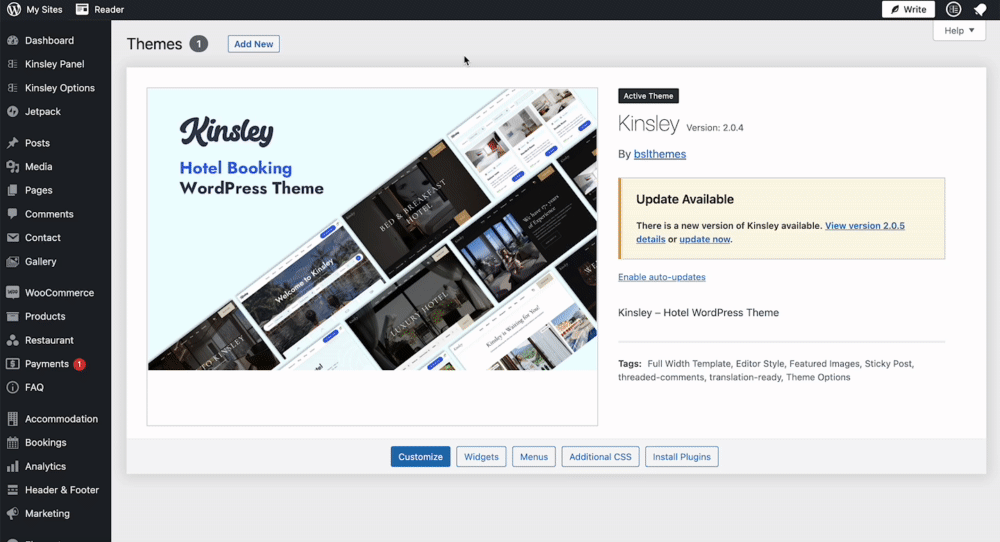Viewport: 1000px width, 542px height.
Task: Click the Products box icon
Action: point(13,316)
